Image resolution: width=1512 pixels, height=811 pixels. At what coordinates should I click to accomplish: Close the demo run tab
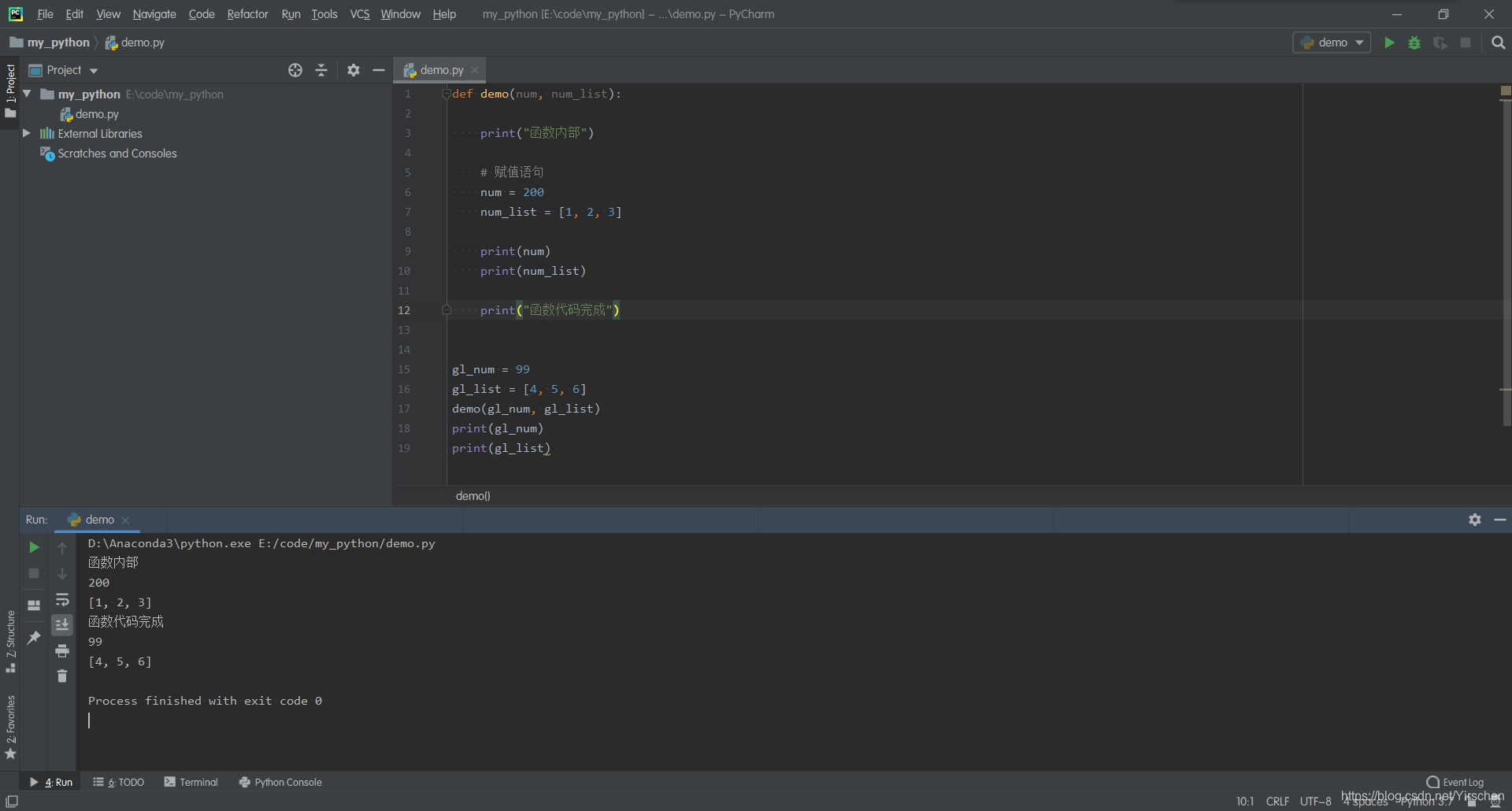click(125, 520)
